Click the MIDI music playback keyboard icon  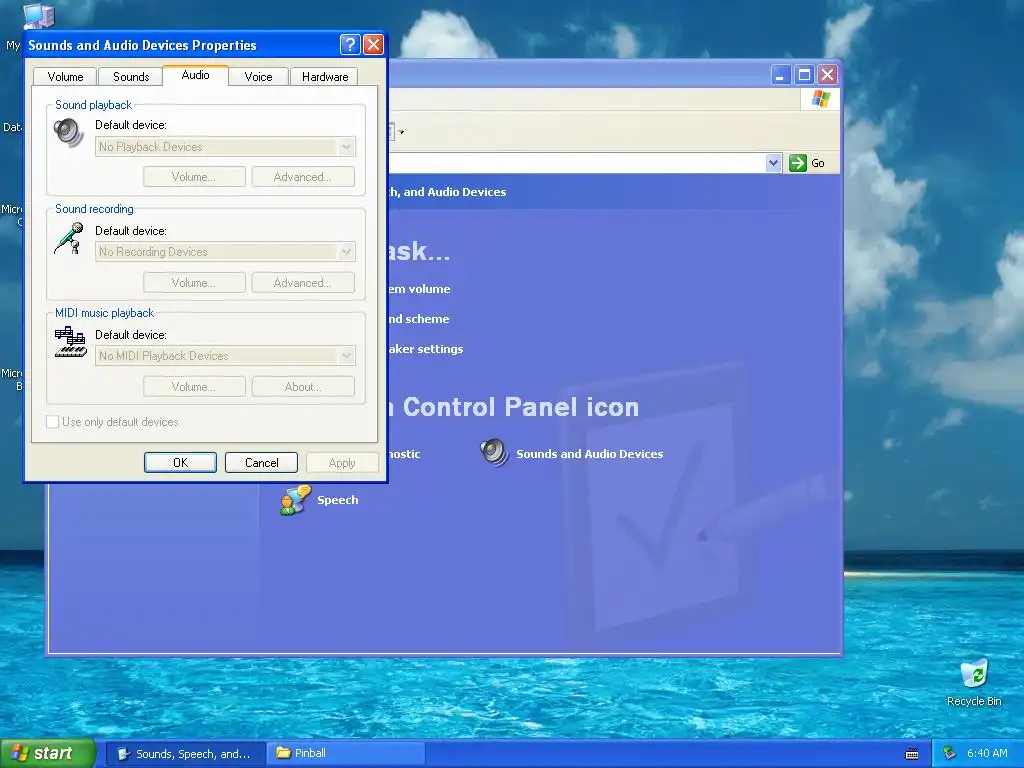point(71,342)
